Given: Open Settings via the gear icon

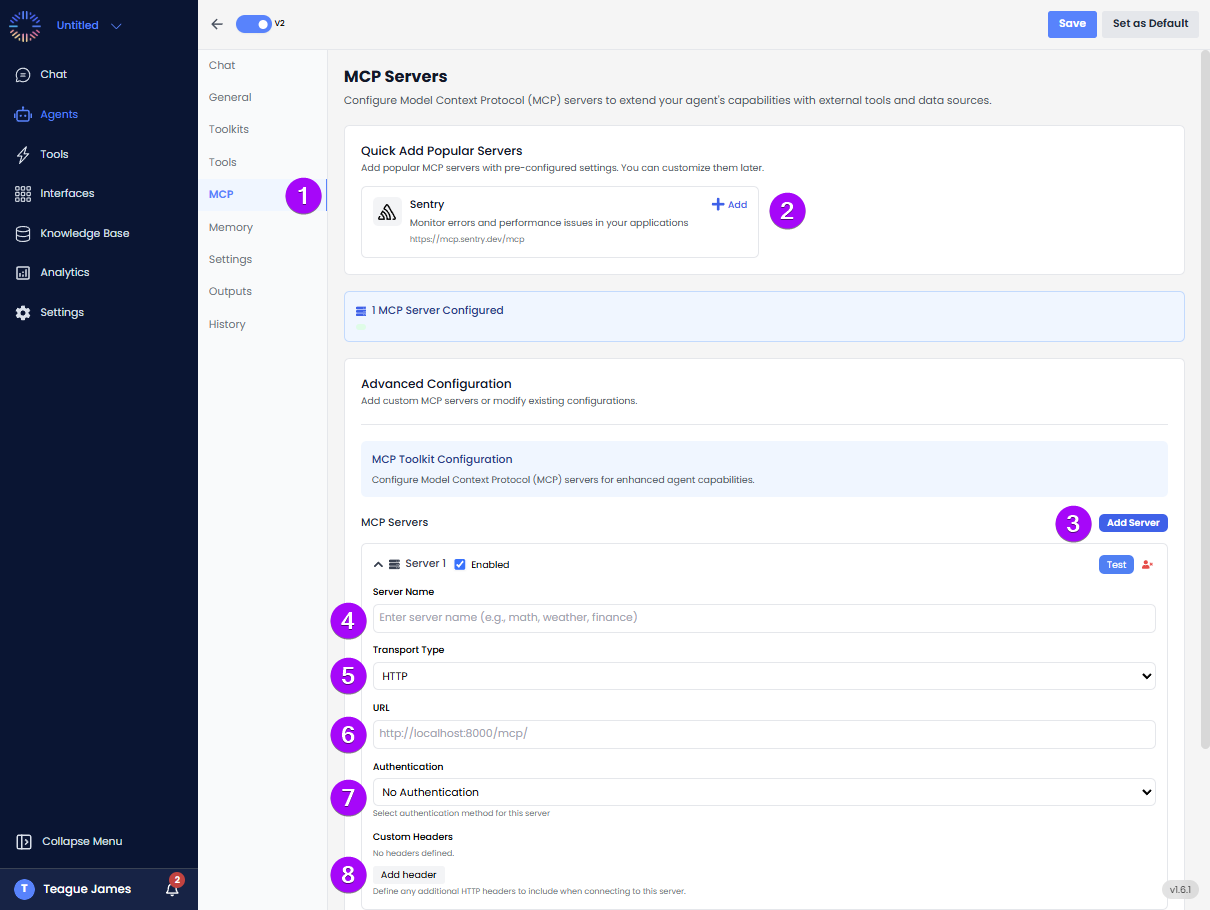Looking at the screenshot, I should pyautogui.click(x=22, y=311).
